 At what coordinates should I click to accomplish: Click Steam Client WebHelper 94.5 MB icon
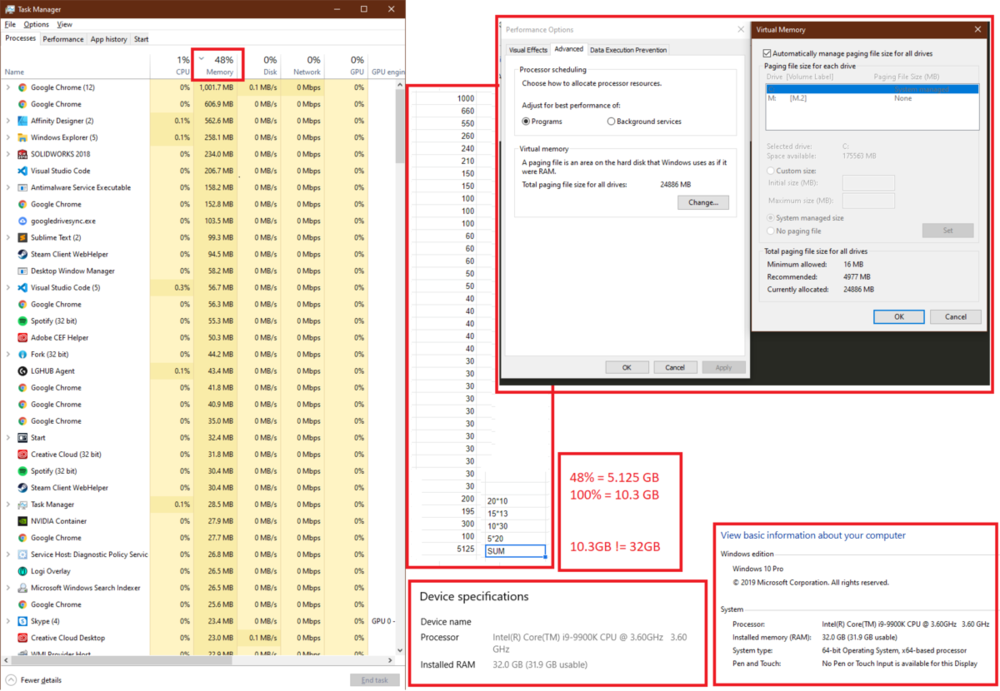click(22, 254)
